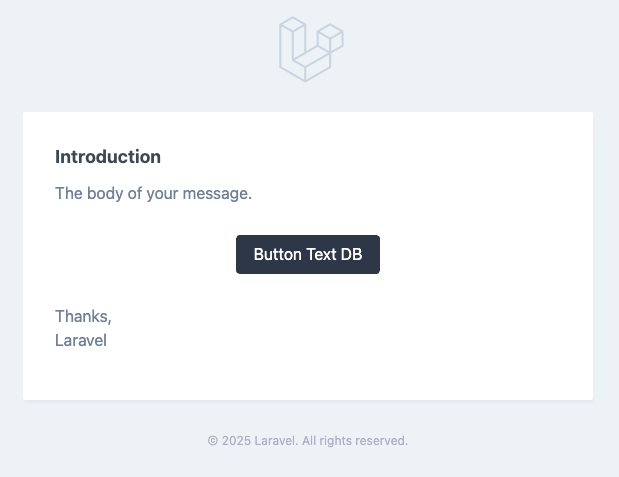The image size is (619, 477).
Task: Click the Introduction heading
Action: 108,157
